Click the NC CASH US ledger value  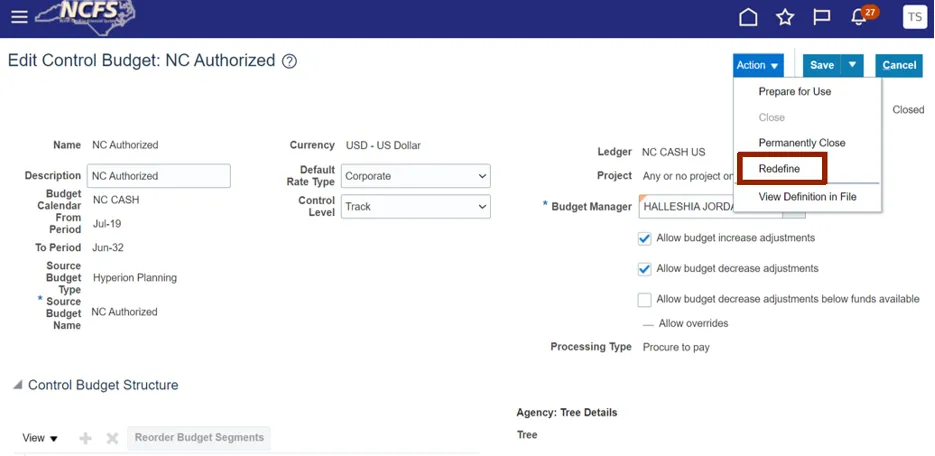coord(673,152)
